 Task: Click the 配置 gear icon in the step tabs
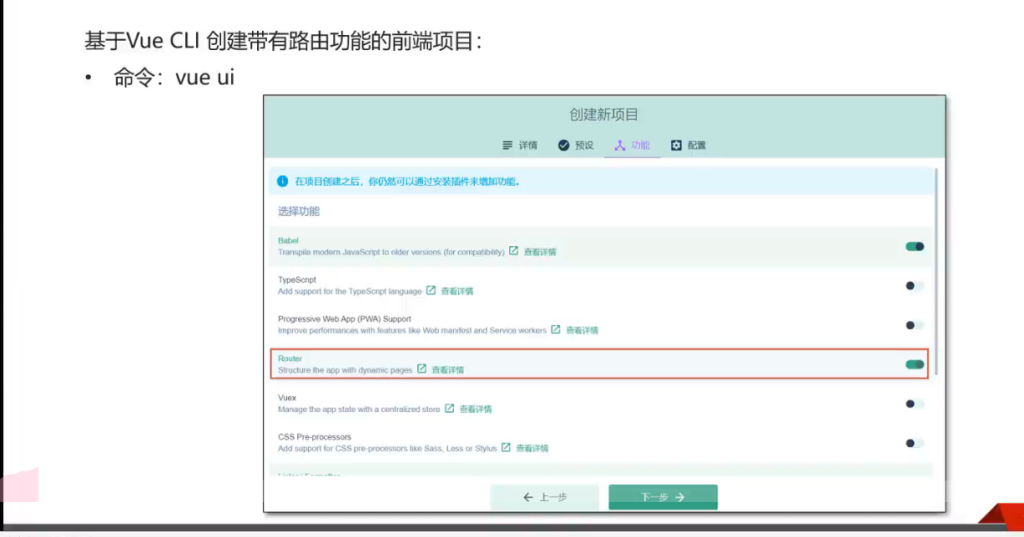(x=676, y=145)
